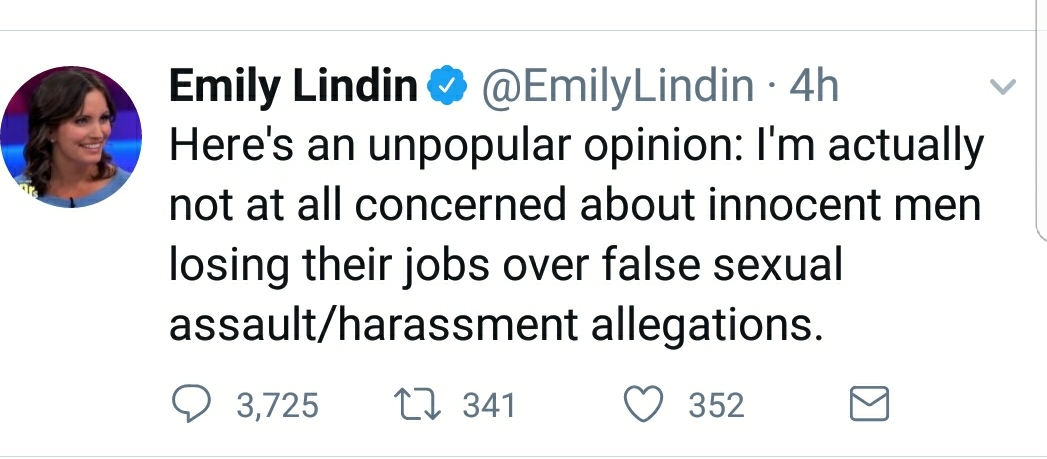Click the 352 likes count
This screenshot has height=459, width=1047.
point(716,406)
